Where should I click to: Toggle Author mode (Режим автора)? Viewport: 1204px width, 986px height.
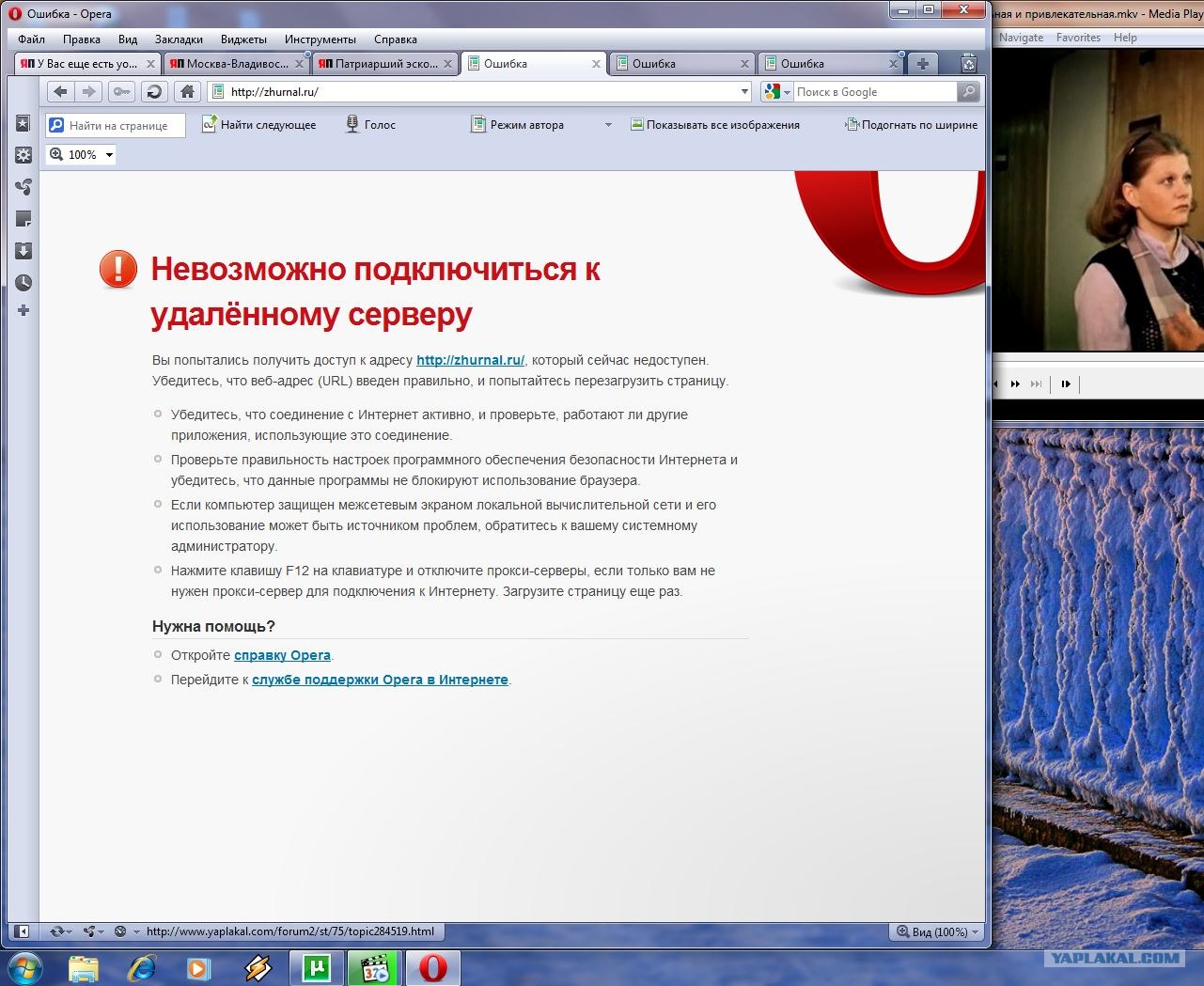[x=518, y=124]
